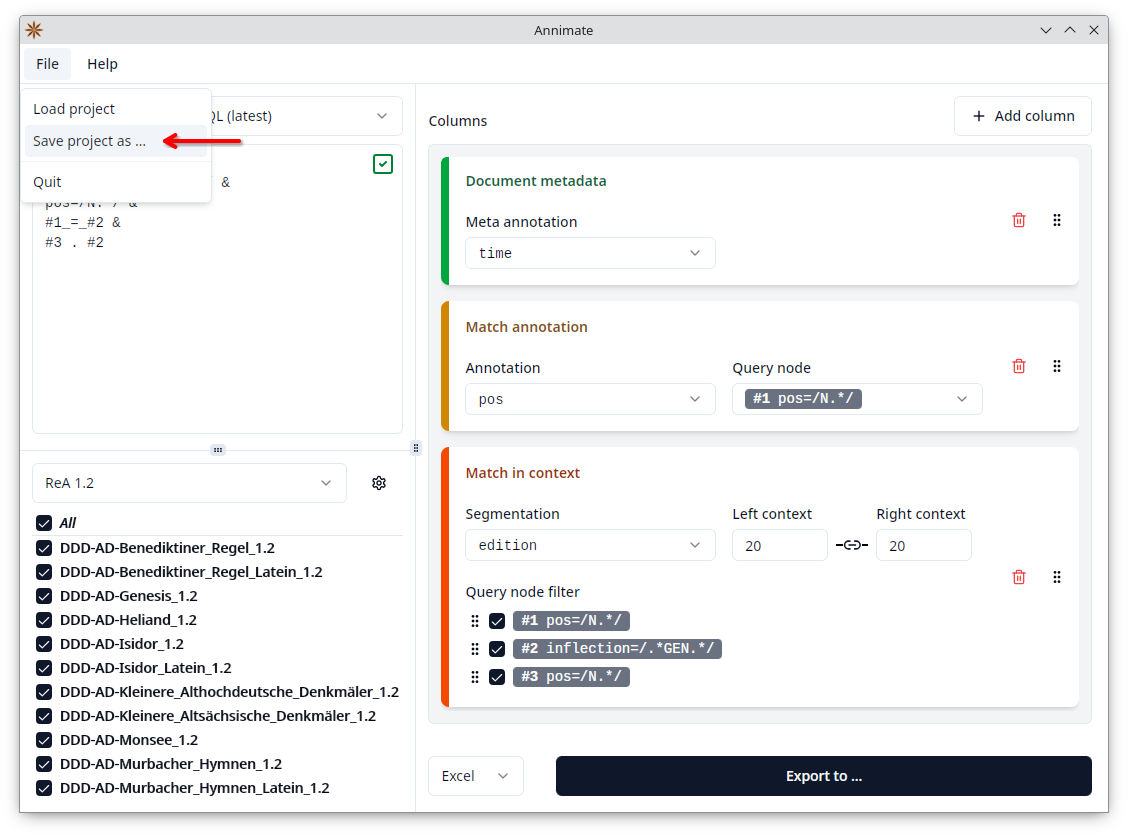Screen dimensions: 1128x836
Task: Open corpus set settings gear icon
Action: [379, 483]
